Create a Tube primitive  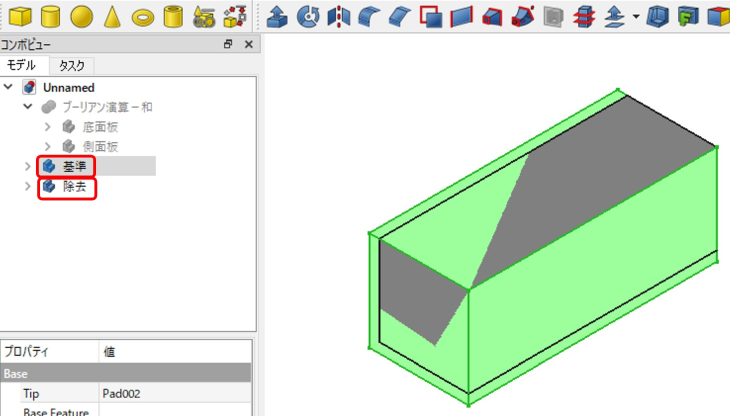173,17
